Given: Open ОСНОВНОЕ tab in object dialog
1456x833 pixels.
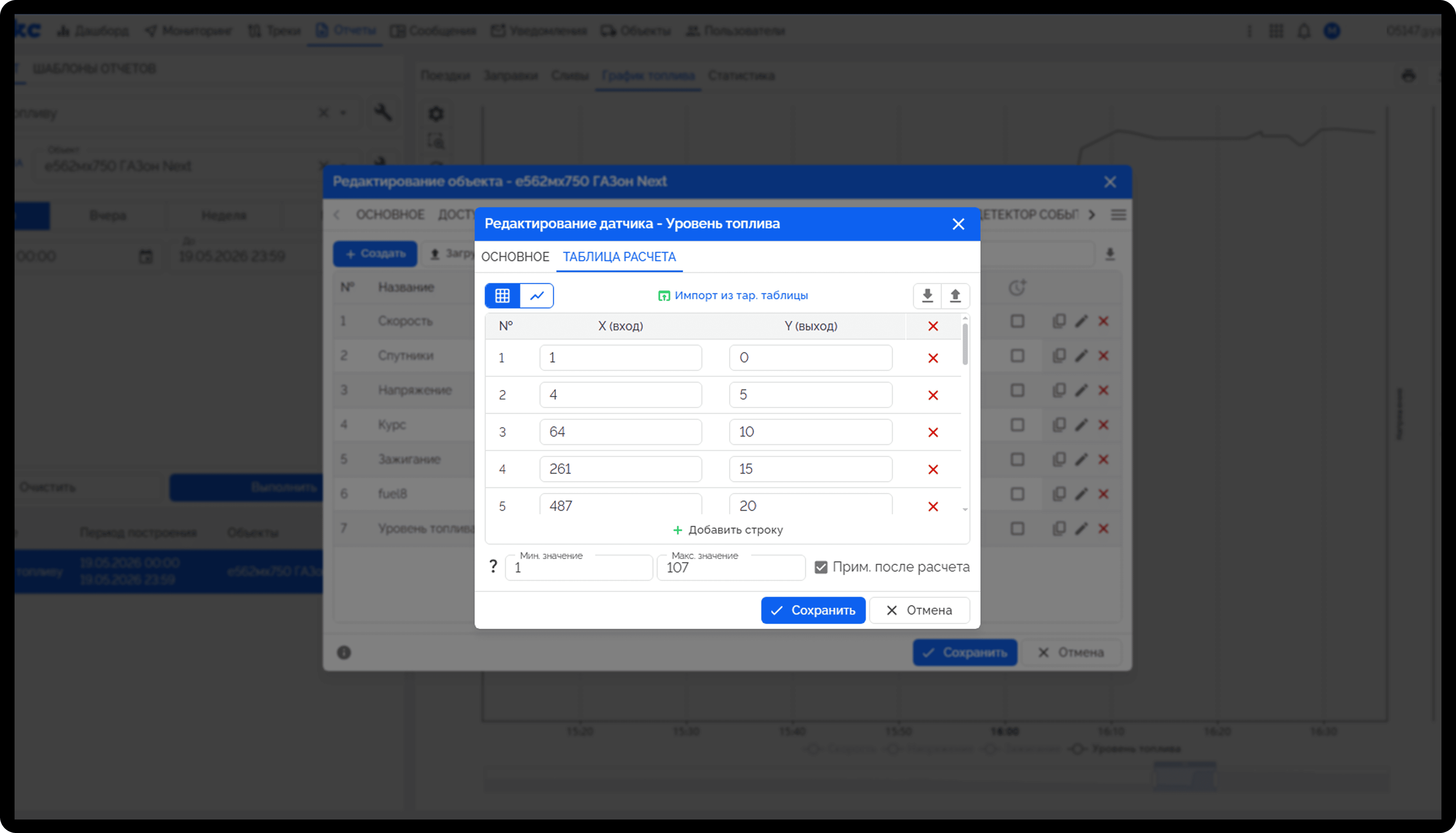Looking at the screenshot, I should tap(390, 215).
